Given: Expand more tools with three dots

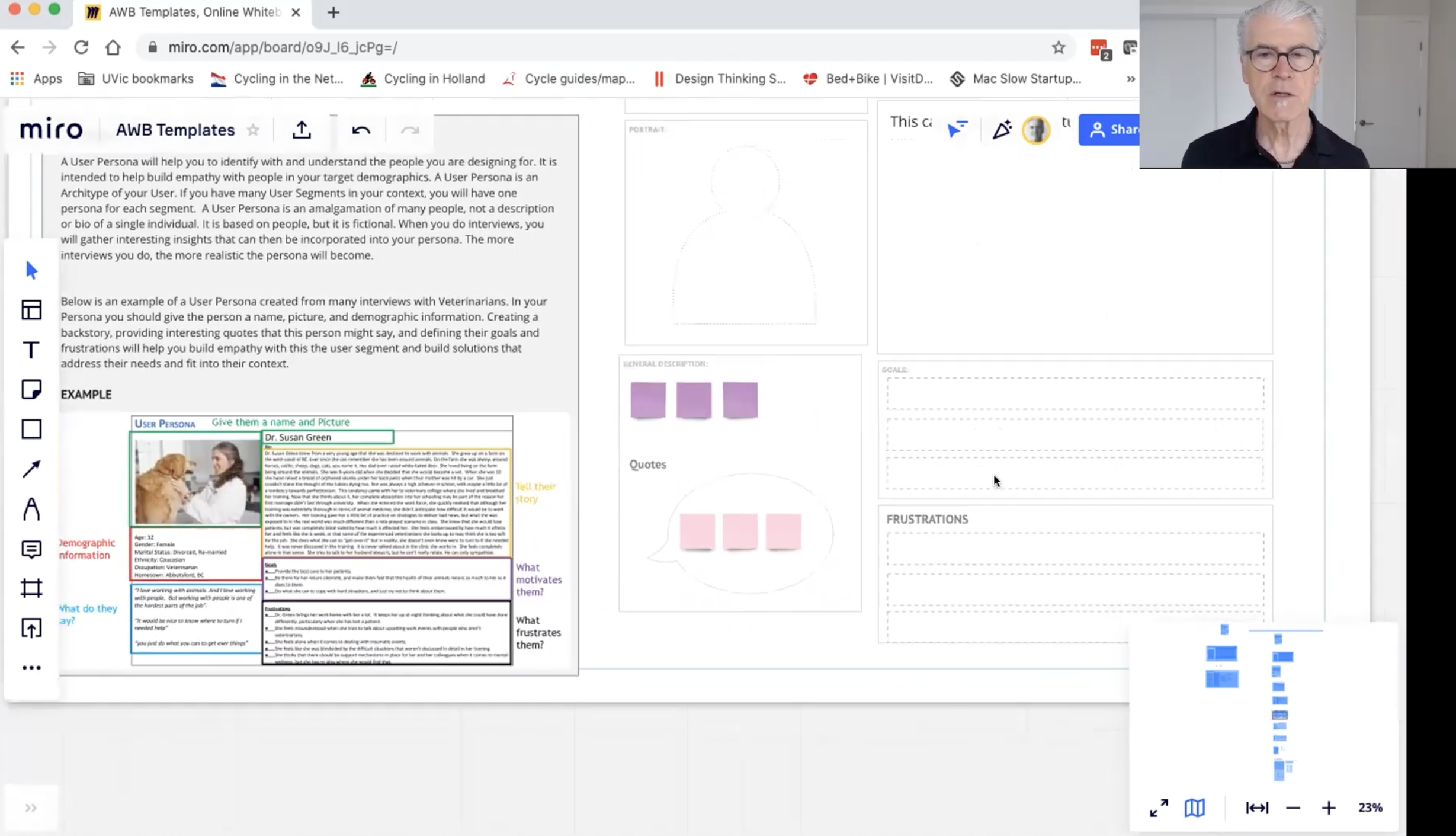Looking at the screenshot, I should (31, 668).
